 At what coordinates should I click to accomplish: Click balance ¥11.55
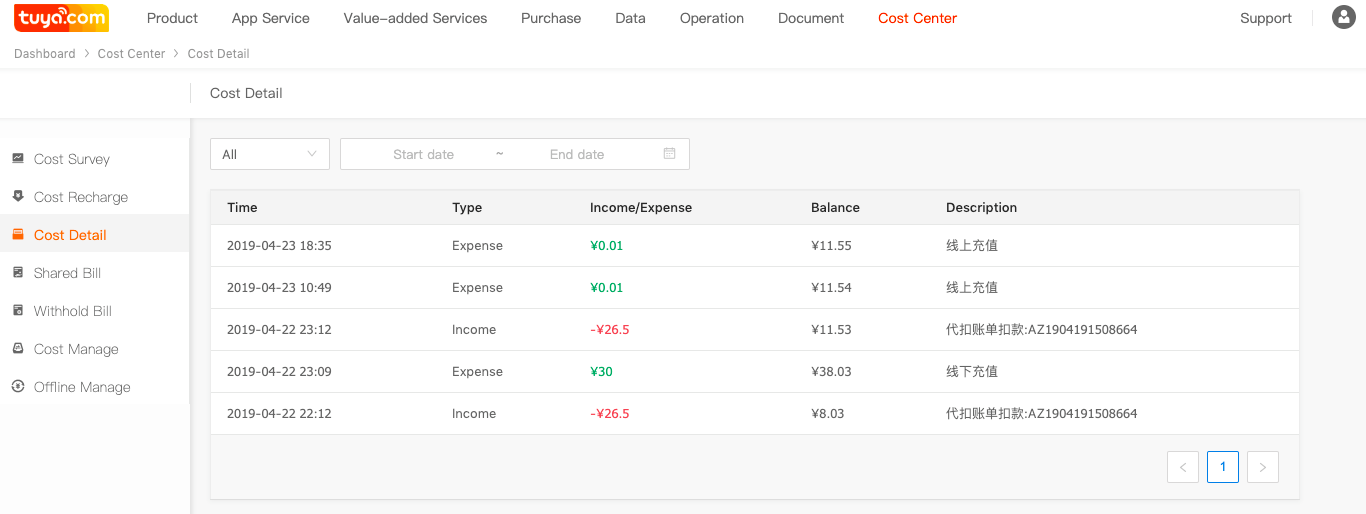coord(831,246)
